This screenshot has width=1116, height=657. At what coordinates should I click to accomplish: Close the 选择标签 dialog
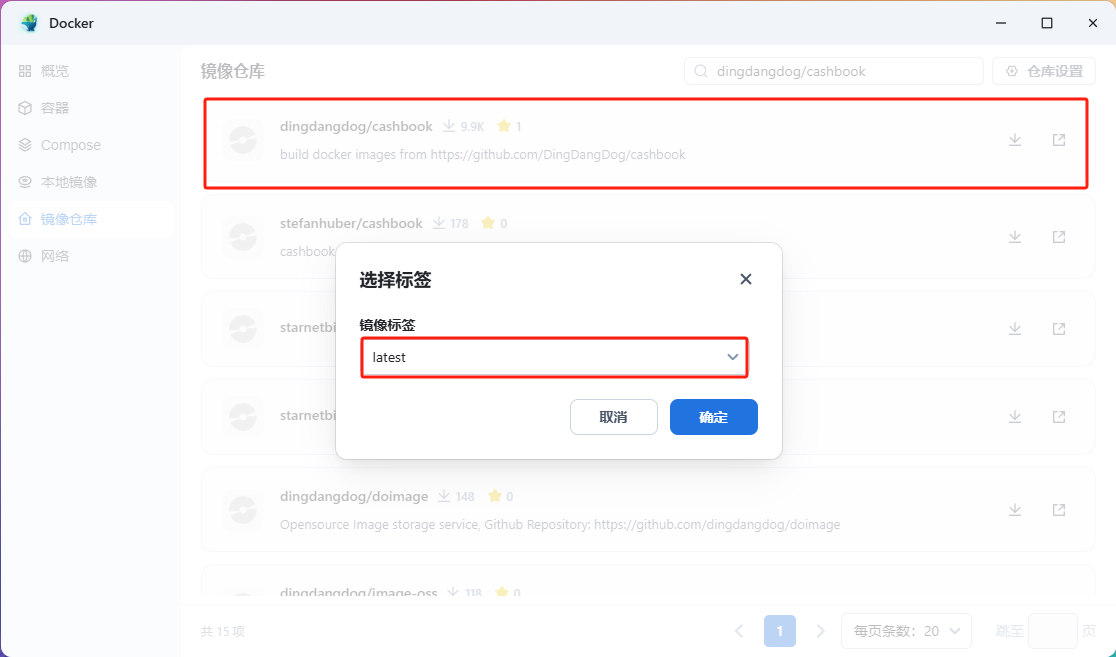(746, 279)
